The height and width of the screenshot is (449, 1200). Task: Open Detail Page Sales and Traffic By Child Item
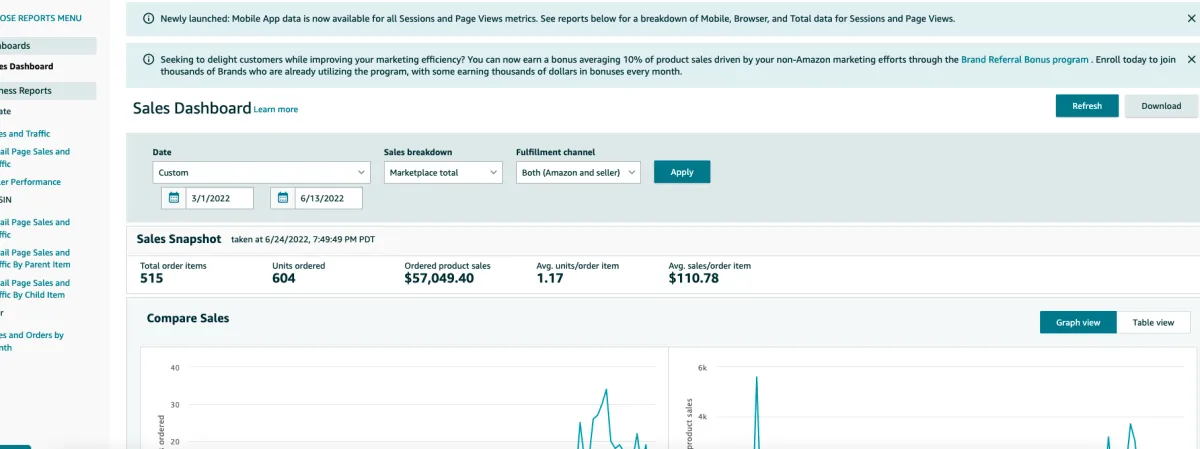click(x=35, y=289)
